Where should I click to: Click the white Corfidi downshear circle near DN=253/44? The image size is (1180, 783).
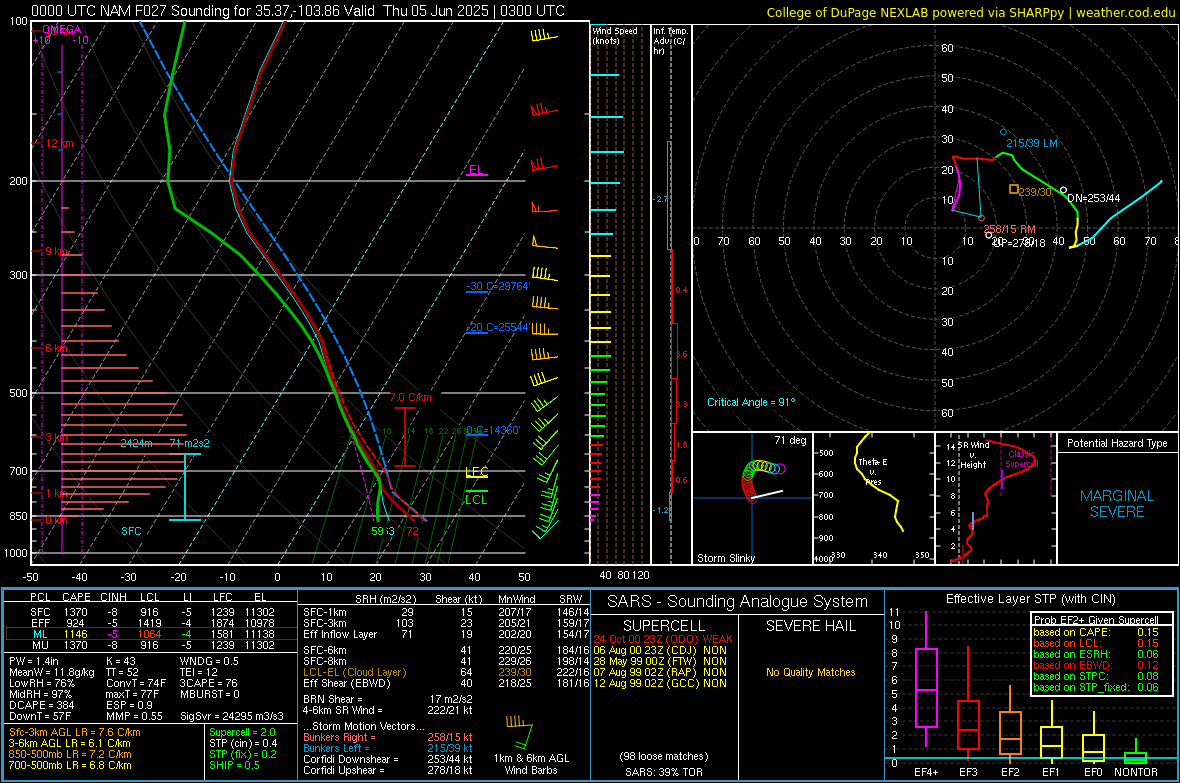click(x=1063, y=190)
